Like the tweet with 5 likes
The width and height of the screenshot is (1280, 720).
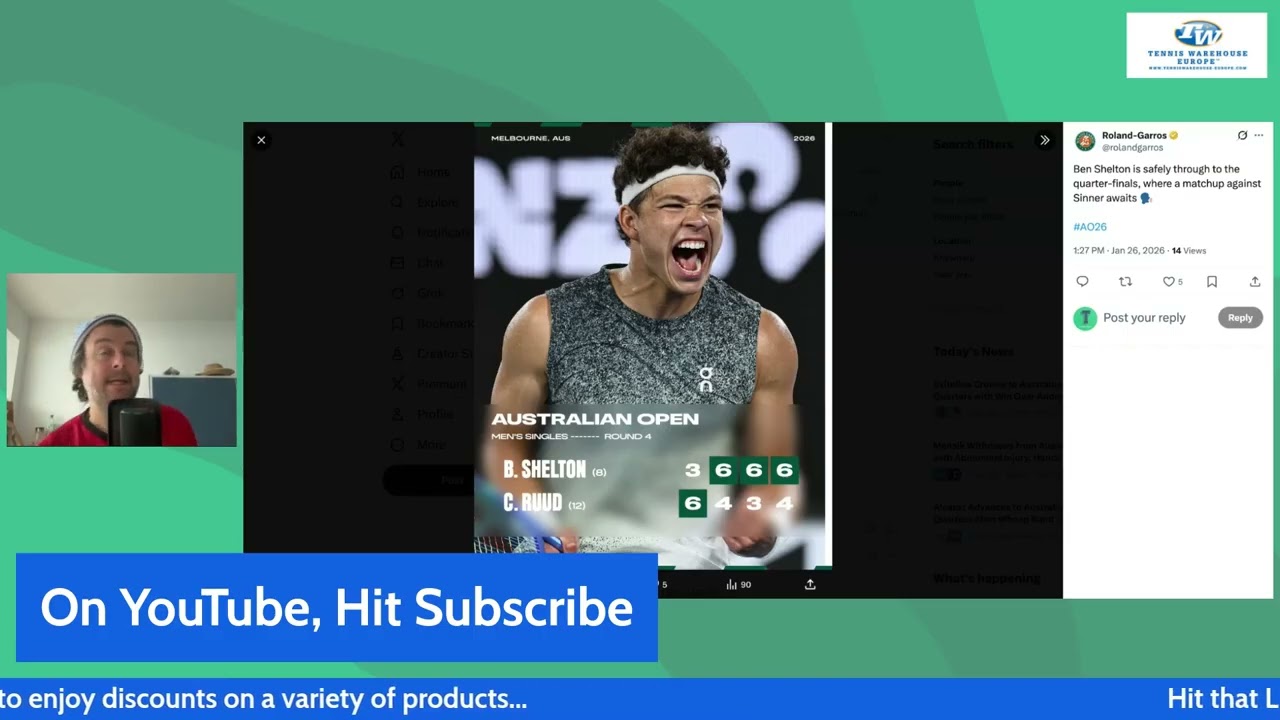pyautogui.click(x=1172, y=282)
